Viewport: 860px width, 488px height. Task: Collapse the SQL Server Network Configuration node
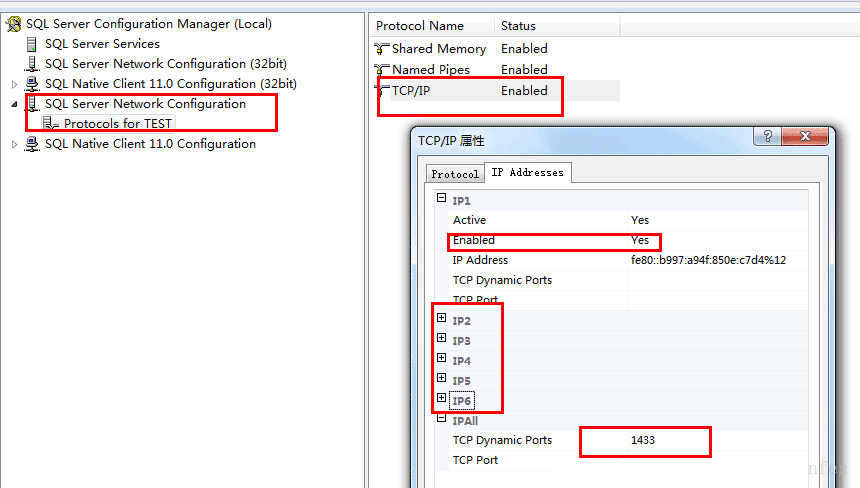15,104
